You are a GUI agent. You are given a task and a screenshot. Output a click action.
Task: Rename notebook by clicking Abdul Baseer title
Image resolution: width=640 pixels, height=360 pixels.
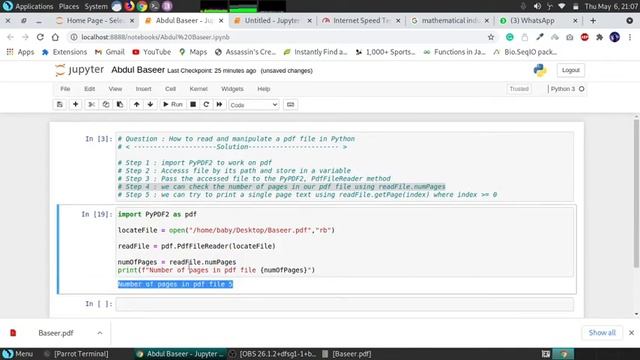[x=138, y=70]
